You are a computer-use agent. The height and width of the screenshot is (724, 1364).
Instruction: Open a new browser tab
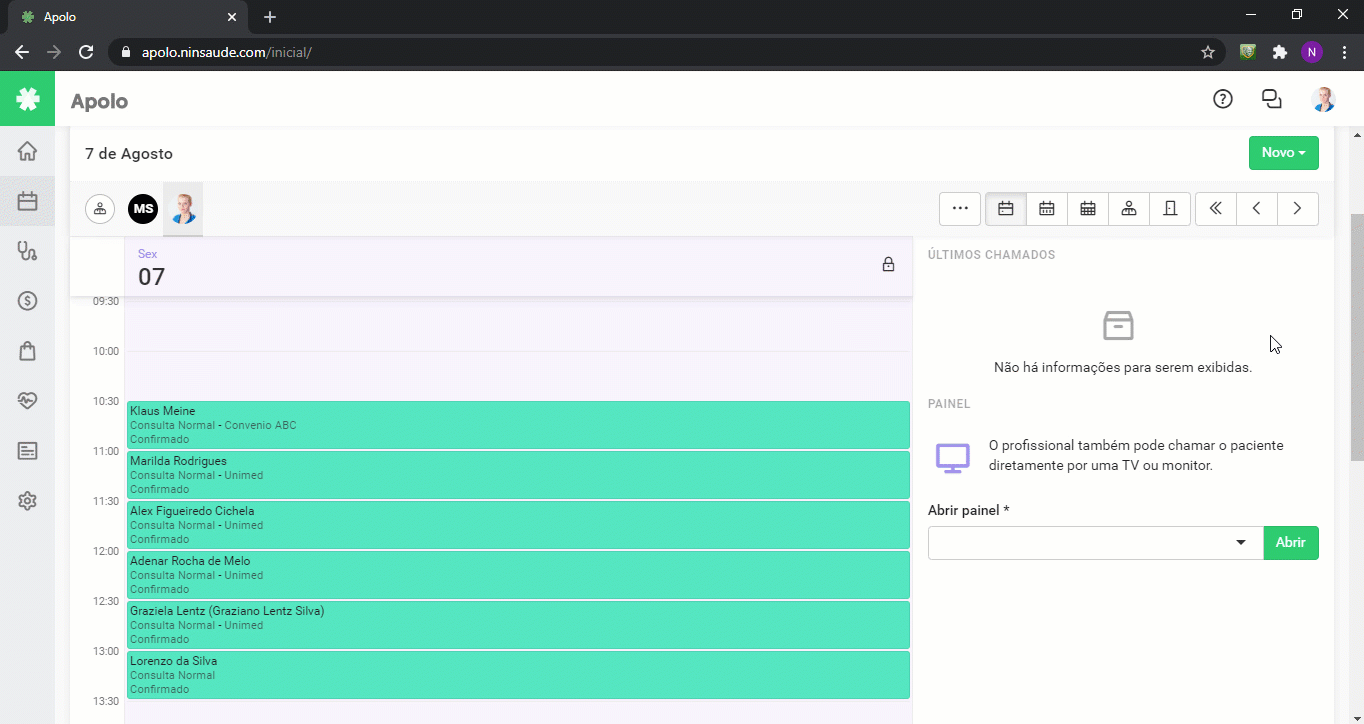pos(270,17)
